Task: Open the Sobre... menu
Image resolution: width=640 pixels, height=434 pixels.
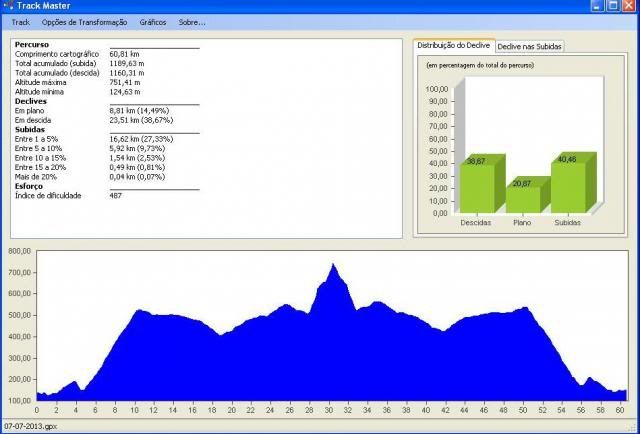Action: coord(192,22)
